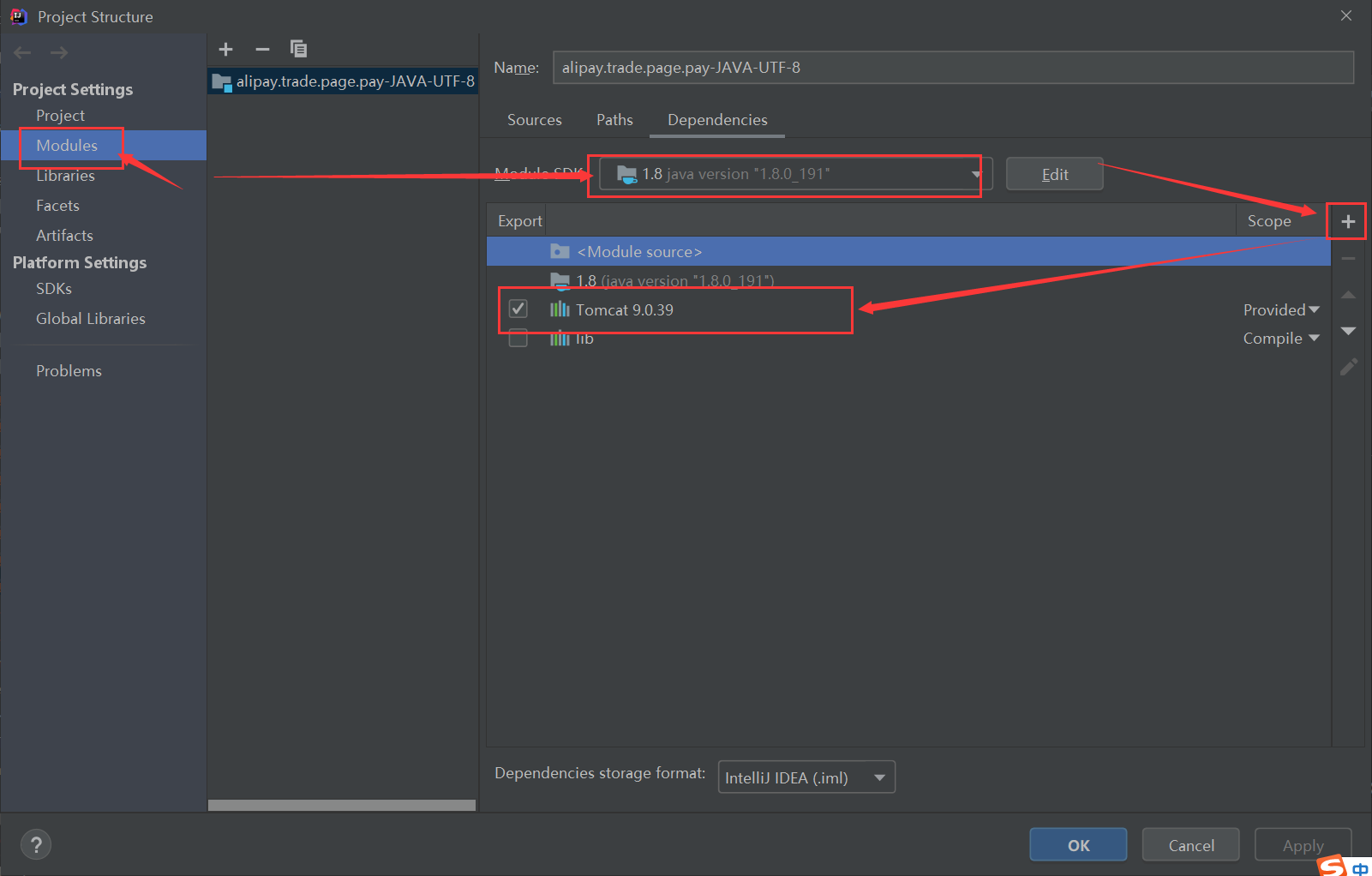Close the Project Structure dialog
The width and height of the screenshot is (1372, 876).
click(x=1346, y=15)
